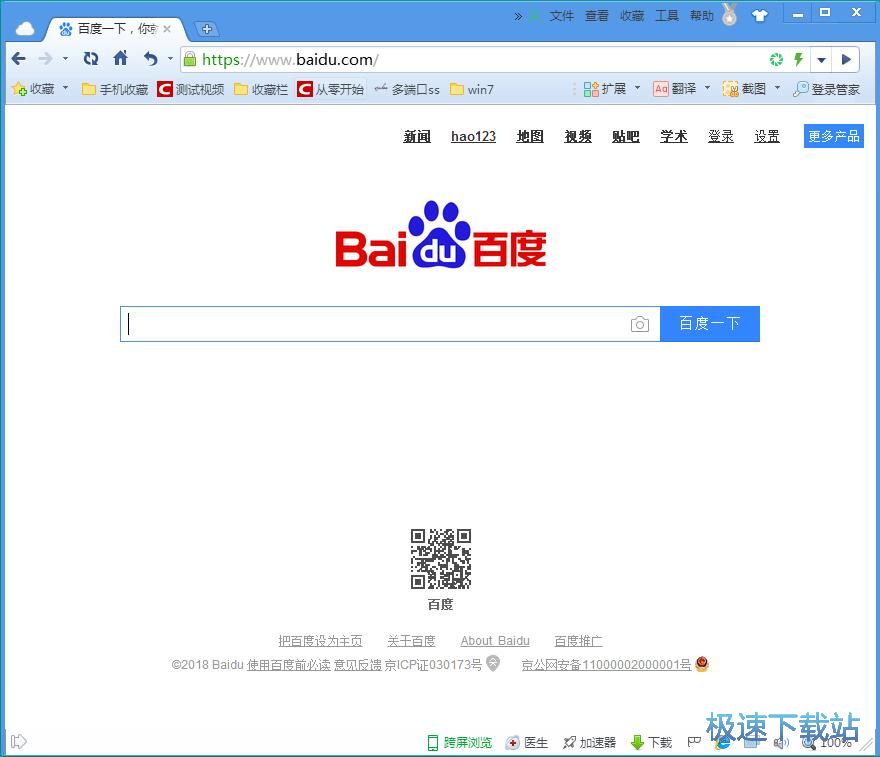Image resolution: width=880 pixels, height=757 pixels.
Task: Click the 登录 login link
Action: (721, 136)
